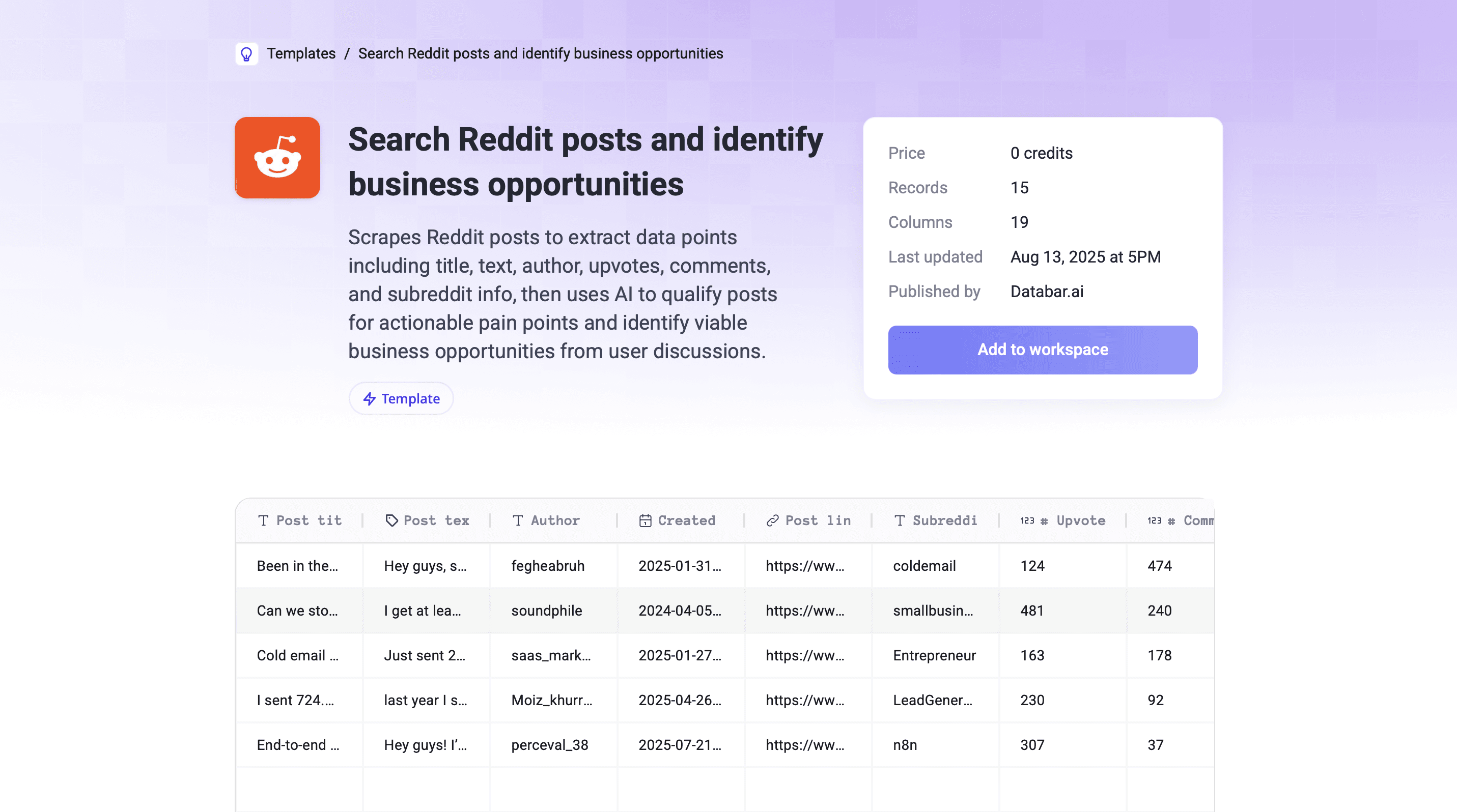Click the Reddit logo thumbnail
Screen dimensions: 1457x812
277,158
